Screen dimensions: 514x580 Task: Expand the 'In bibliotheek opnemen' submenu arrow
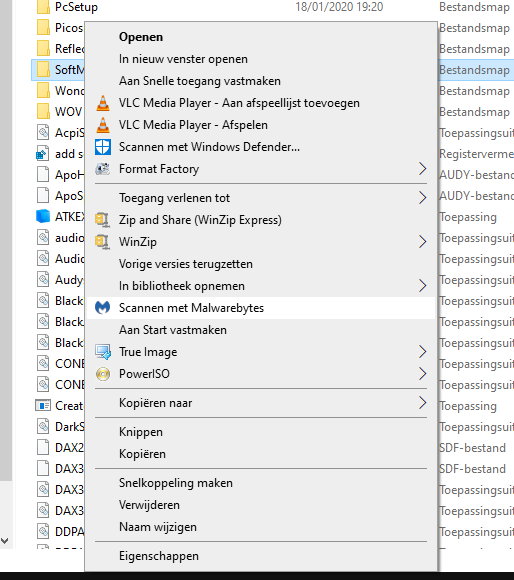(423, 286)
